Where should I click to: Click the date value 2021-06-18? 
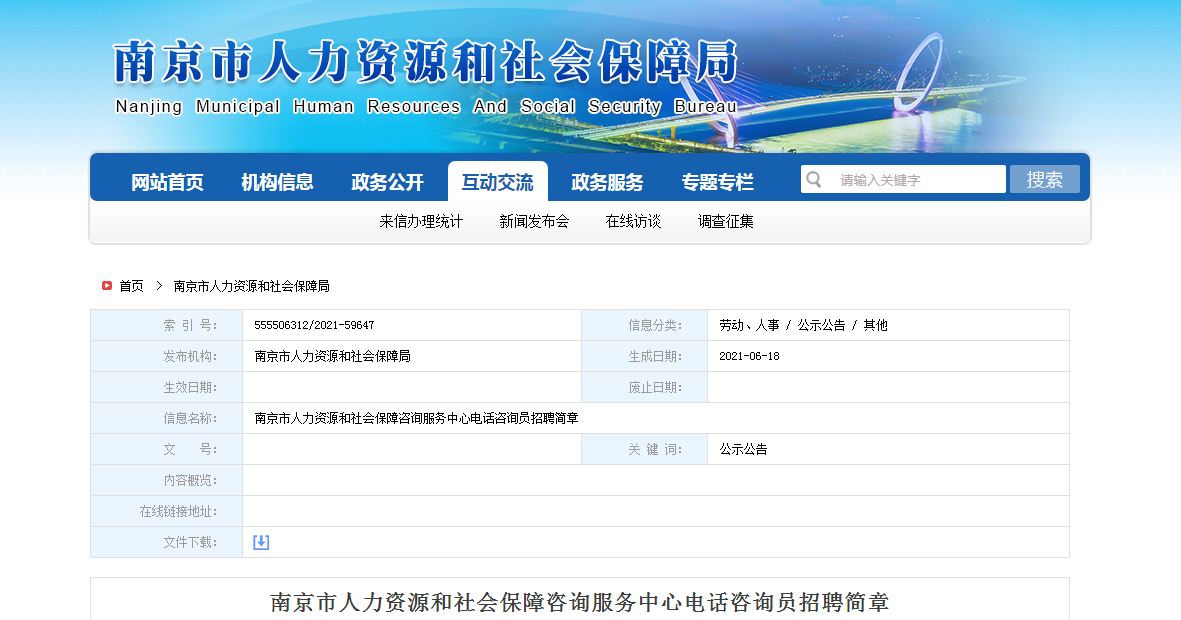[749, 356]
